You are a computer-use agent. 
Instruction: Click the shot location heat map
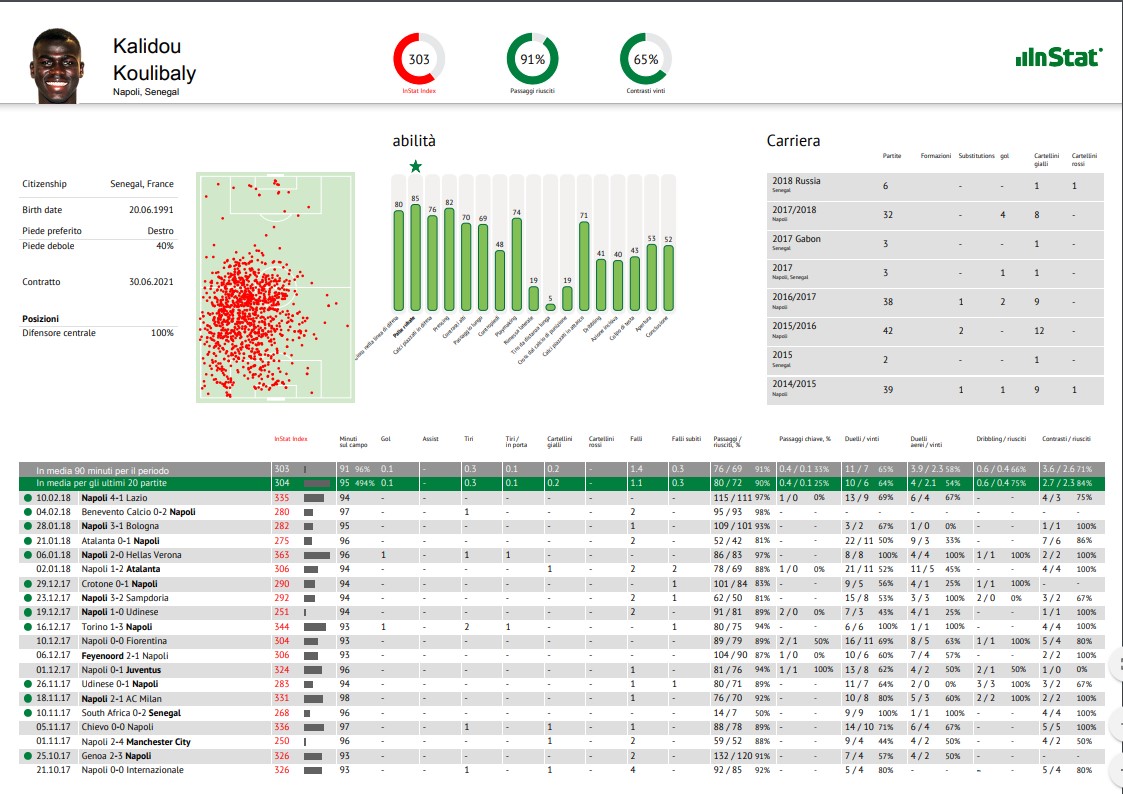click(x=272, y=285)
